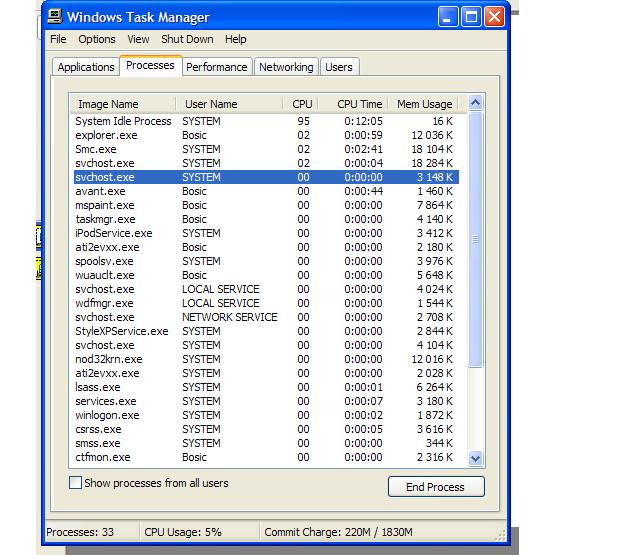Click svchost.exe using 4 104 K memory
This screenshot has width=640, height=555.
pos(266,345)
